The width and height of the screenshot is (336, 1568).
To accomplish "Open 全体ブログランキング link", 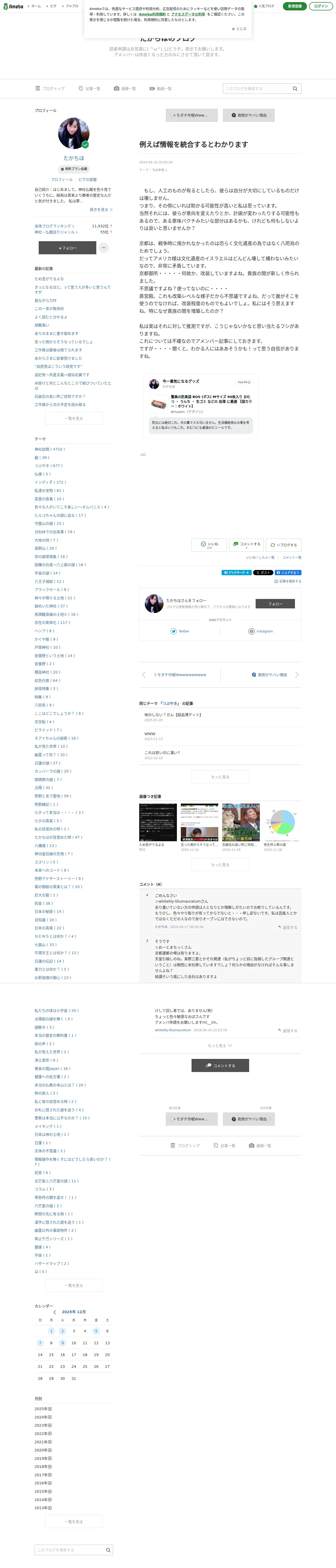I will 54,226.
